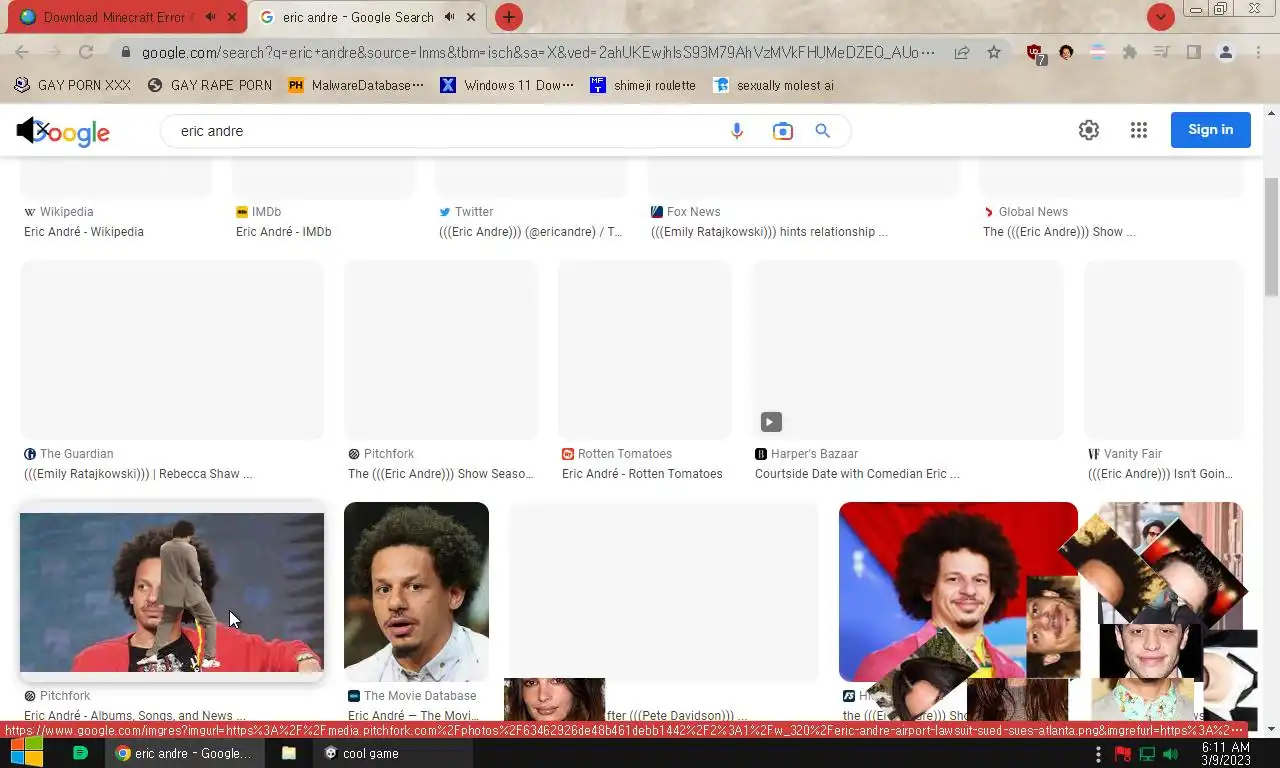Open 'Eric André - Wikipedia' result
Image resolution: width=1280 pixels, height=768 pixels.
[x=84, y=232]
